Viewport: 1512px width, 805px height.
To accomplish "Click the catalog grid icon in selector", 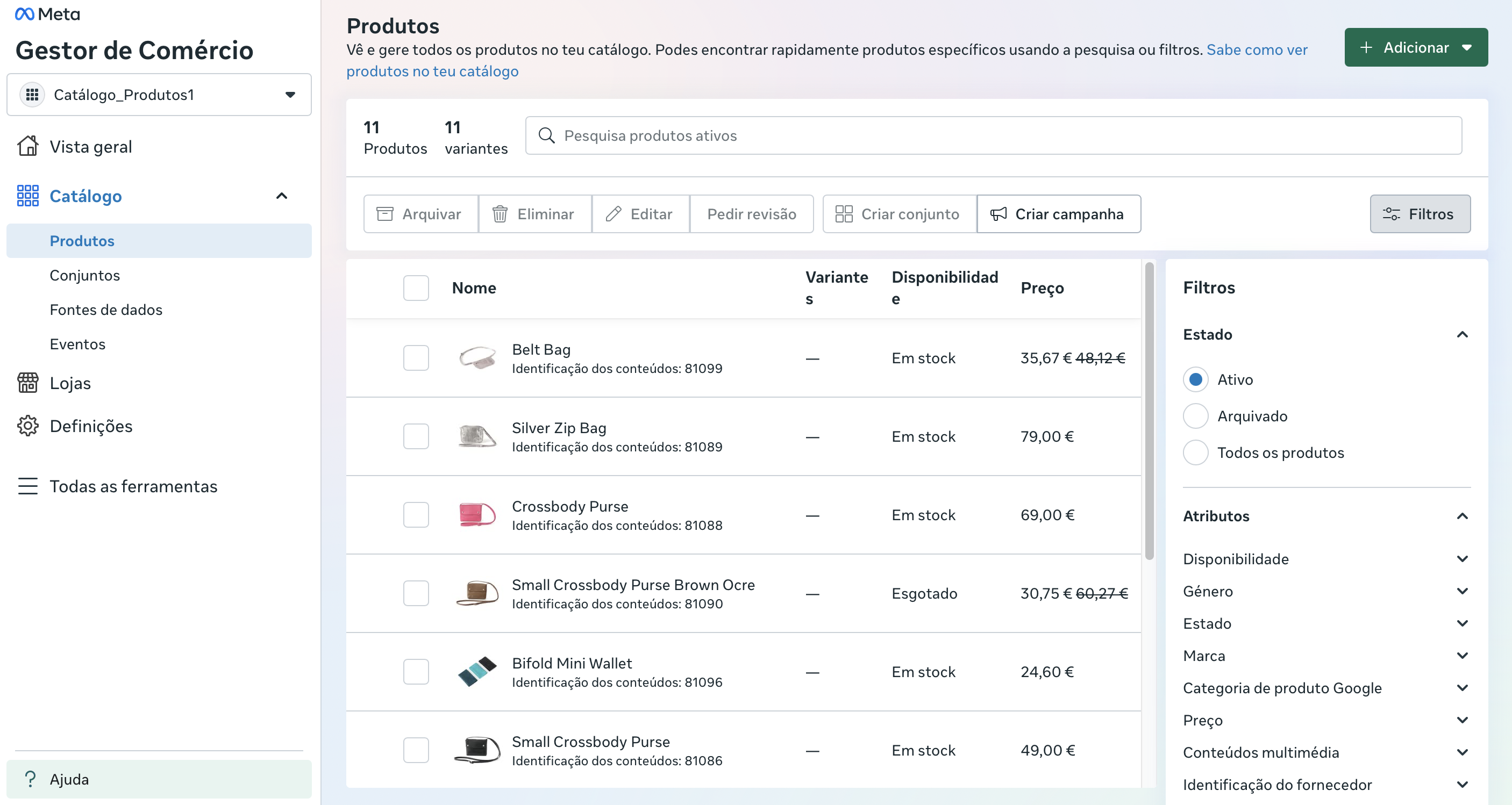I will tap(32, 95).
